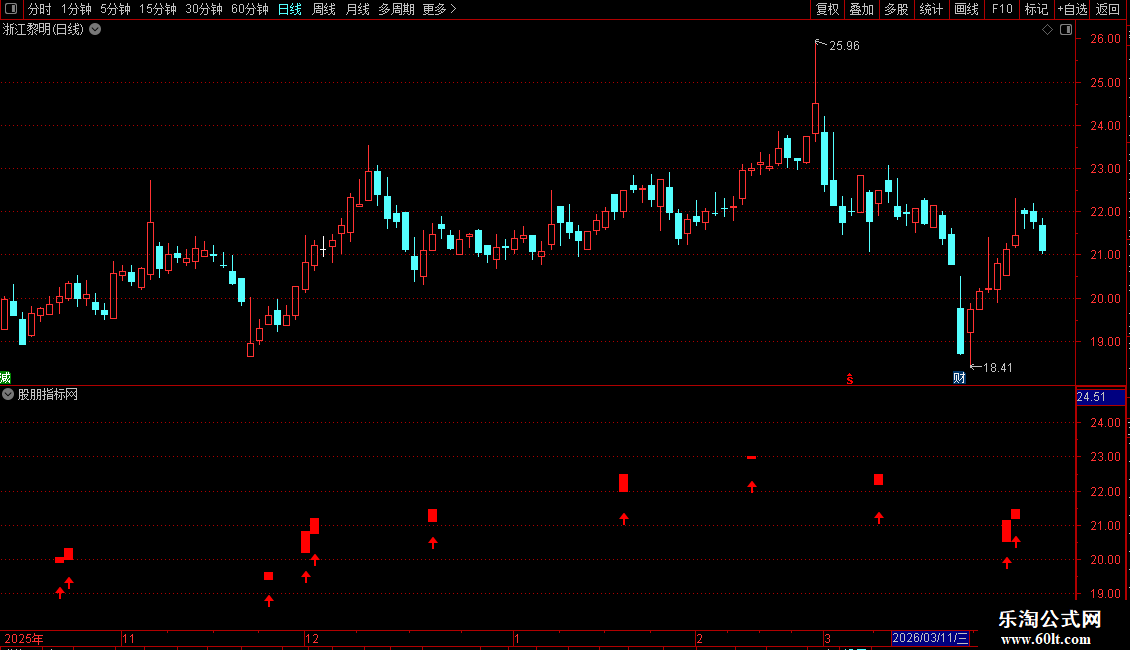This screenshot has width=1130, height=650.
Task: Open the 多股 multi-stock view
Action: (x=896, y=9)
